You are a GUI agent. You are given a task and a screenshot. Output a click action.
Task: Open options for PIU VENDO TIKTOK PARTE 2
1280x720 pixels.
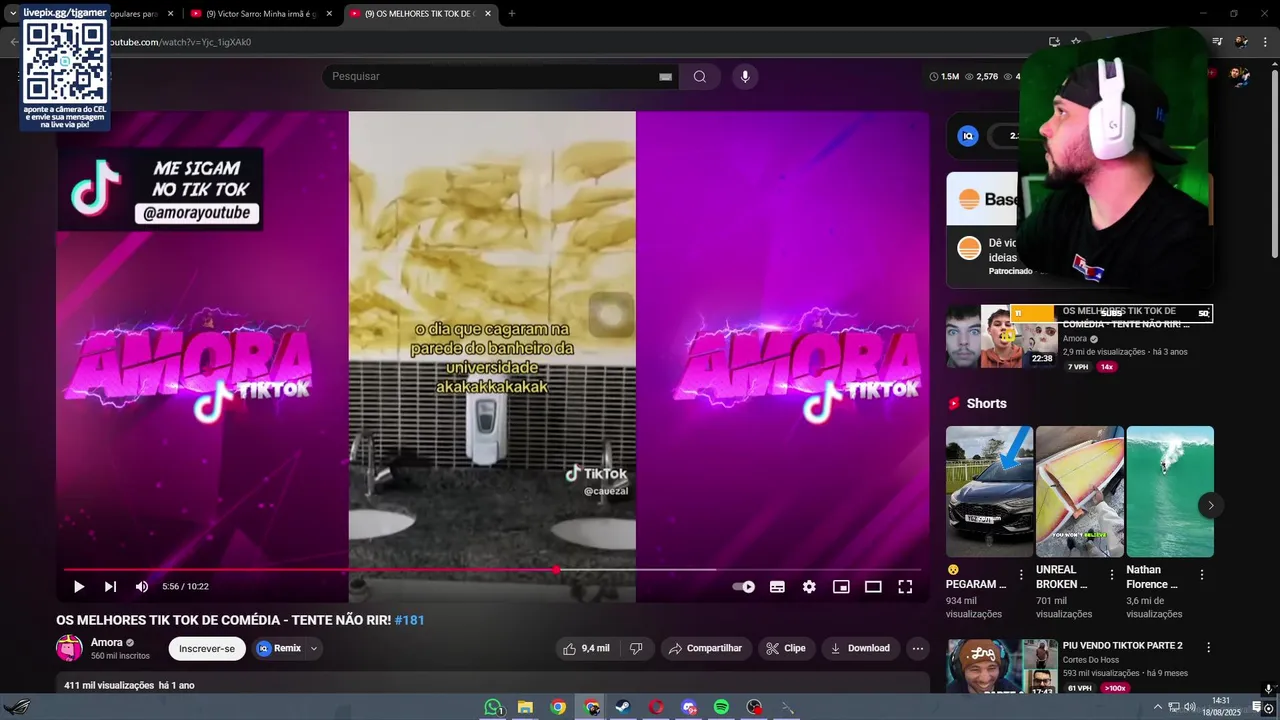(x=1208, y=648)
